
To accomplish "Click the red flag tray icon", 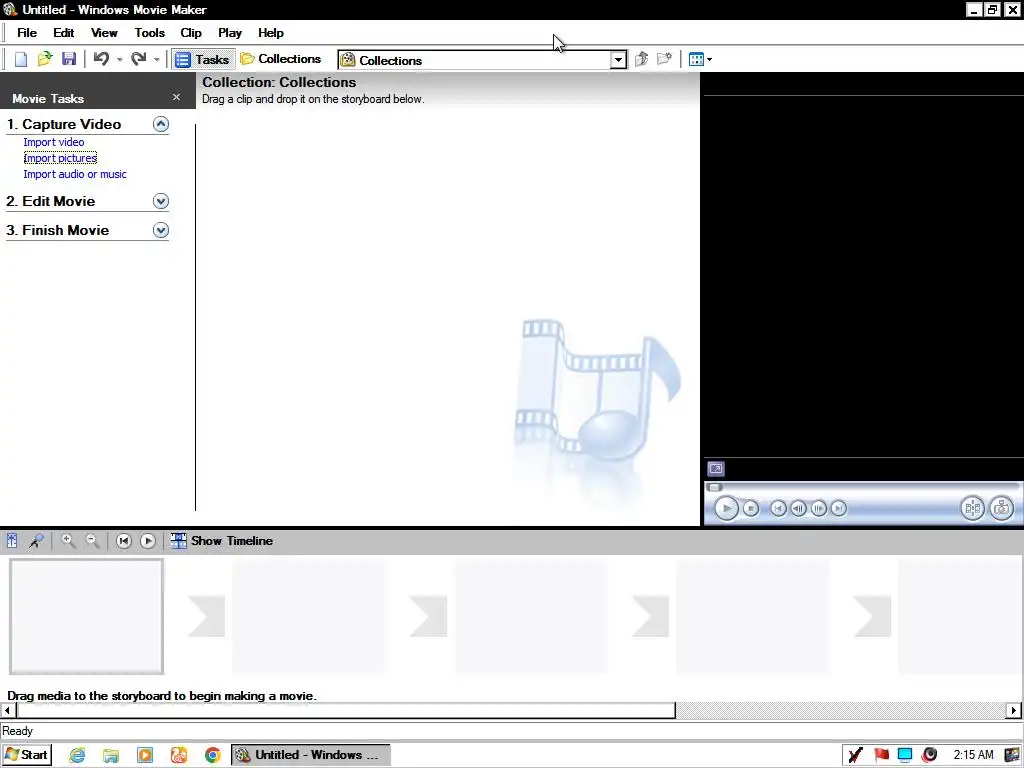I will [x=881, y=755].
